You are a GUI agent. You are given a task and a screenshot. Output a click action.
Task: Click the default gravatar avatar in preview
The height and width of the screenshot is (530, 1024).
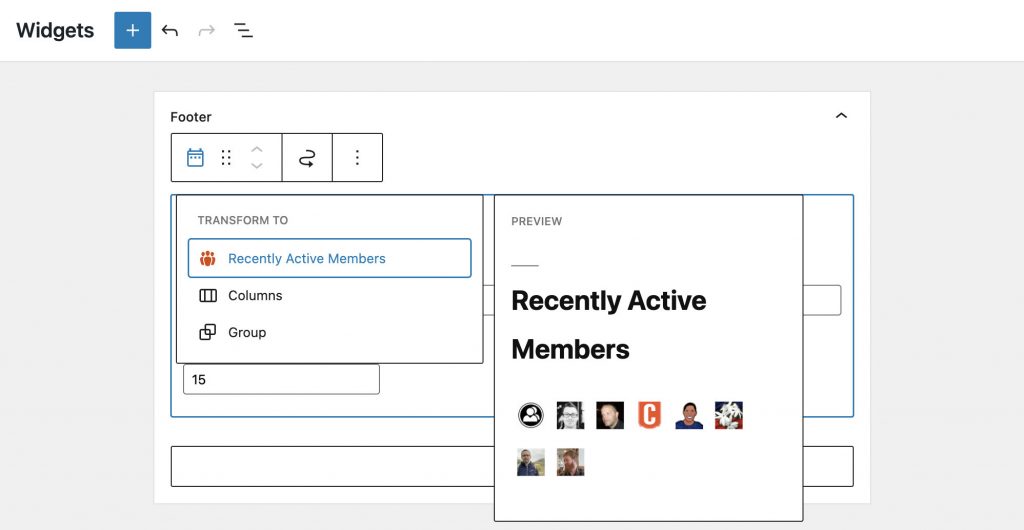(x=531, y=415)
